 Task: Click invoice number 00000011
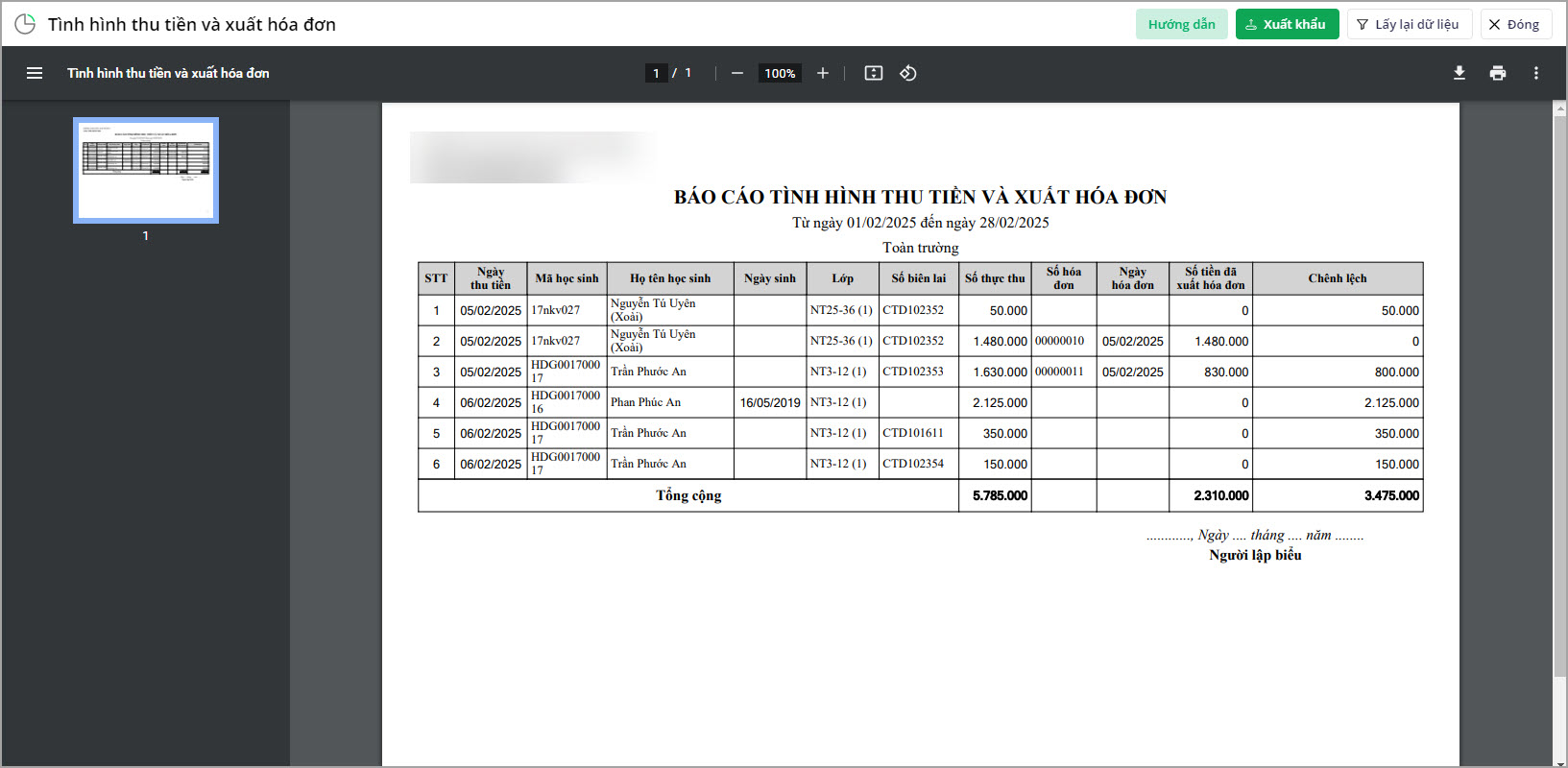(x=1059, y=372)
